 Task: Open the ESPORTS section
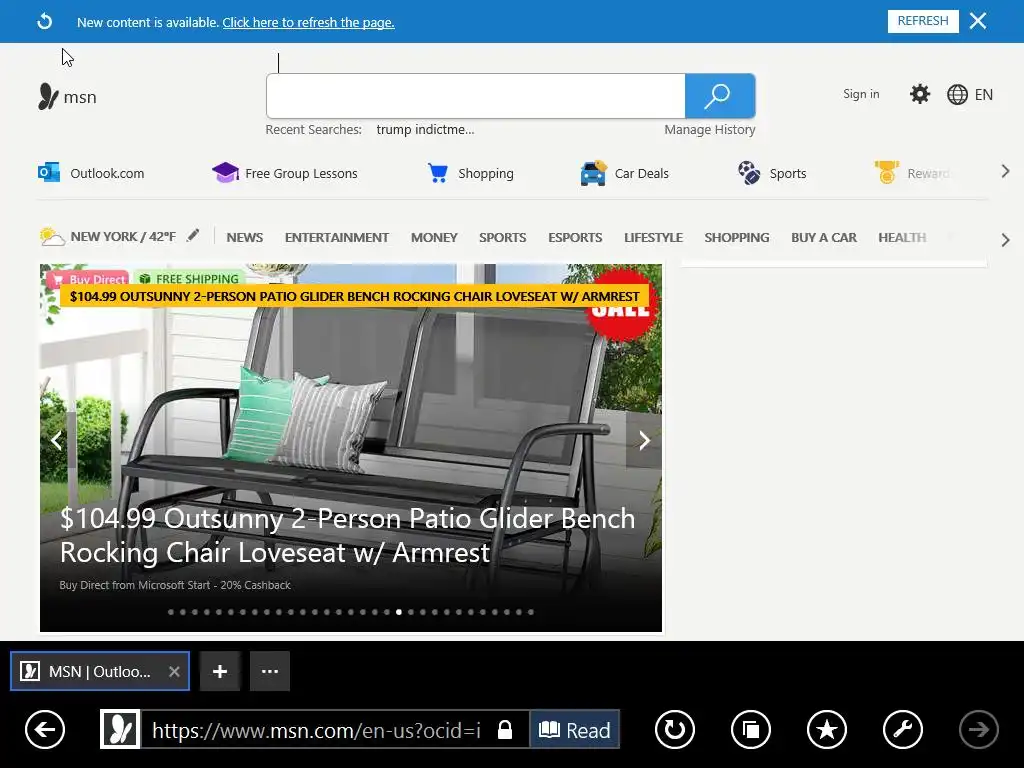(575, 238)
